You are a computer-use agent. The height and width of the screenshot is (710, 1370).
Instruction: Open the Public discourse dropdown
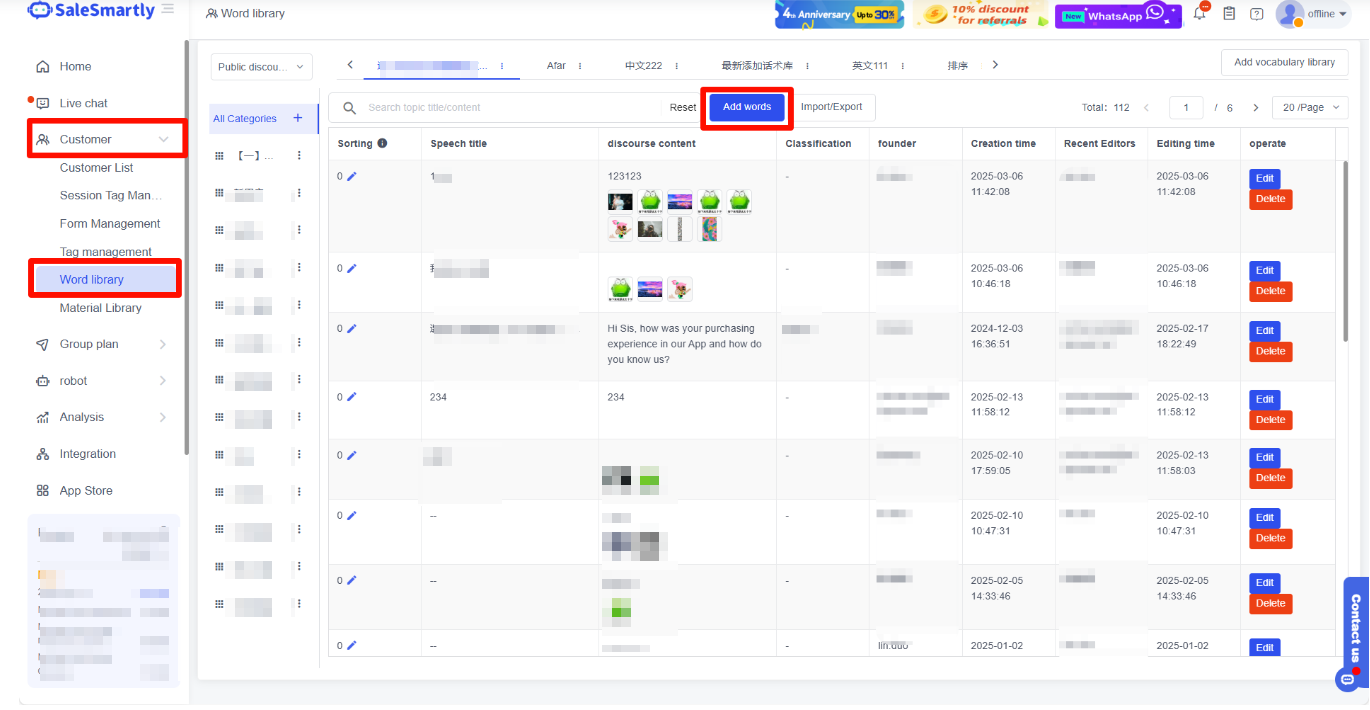pos(261,67)
